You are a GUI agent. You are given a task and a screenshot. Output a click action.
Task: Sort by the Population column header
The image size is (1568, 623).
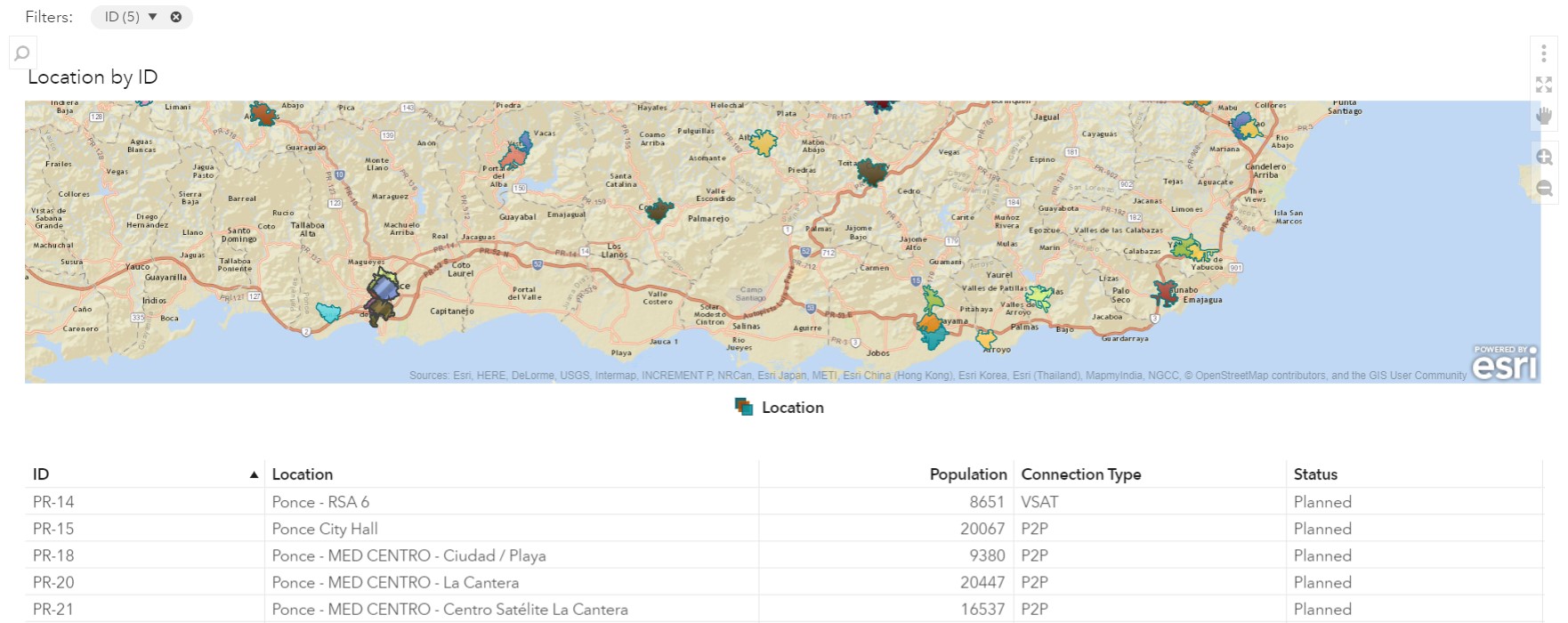point(968,474)
